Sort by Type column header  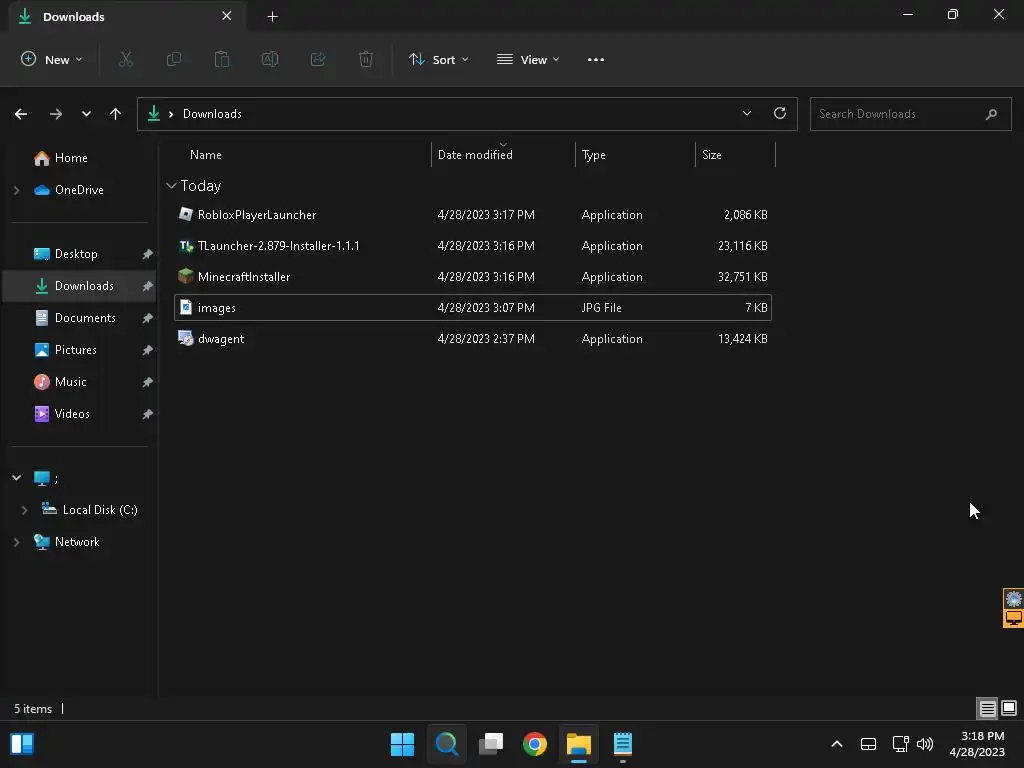(x=594, y=155)
